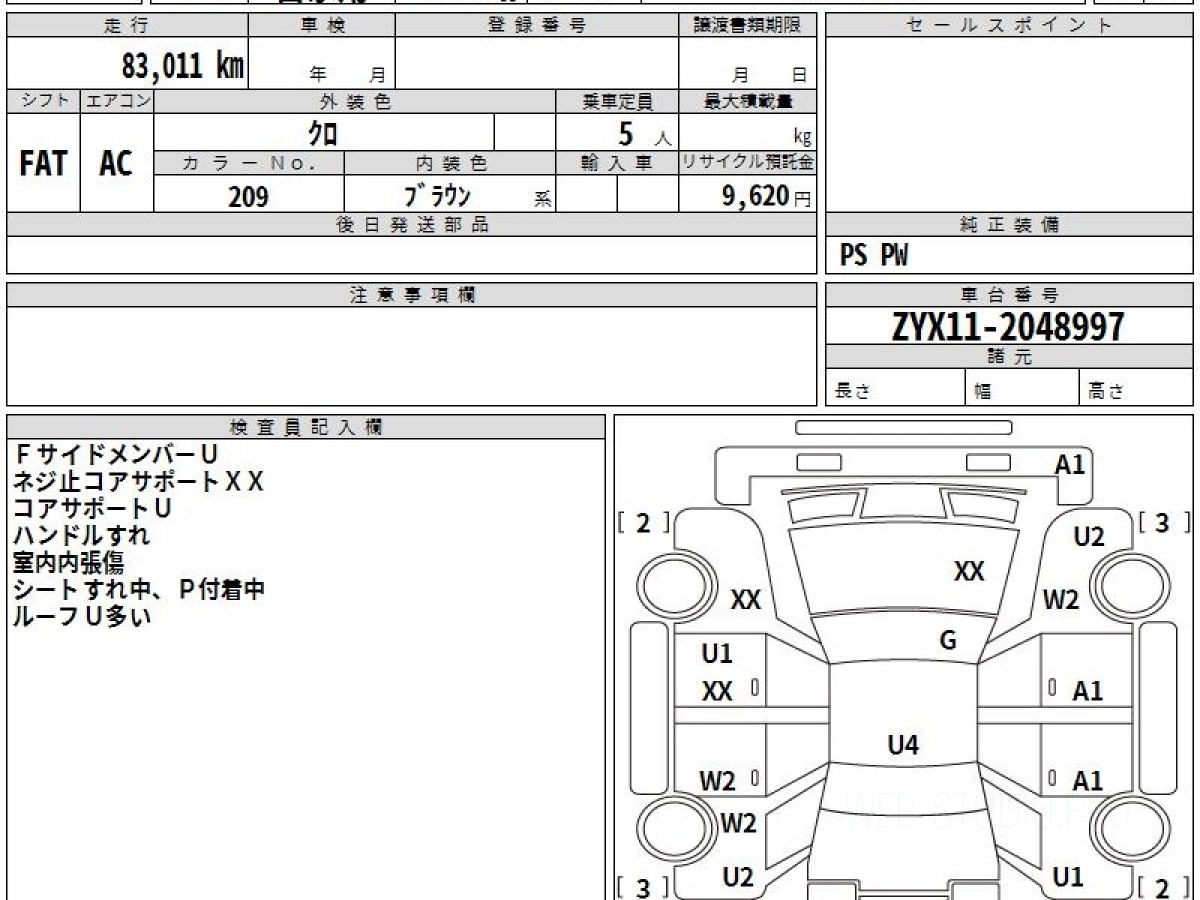Select inspector note ルーフU多い
This screenshot has width=1200, height=900.
(82, 616)
